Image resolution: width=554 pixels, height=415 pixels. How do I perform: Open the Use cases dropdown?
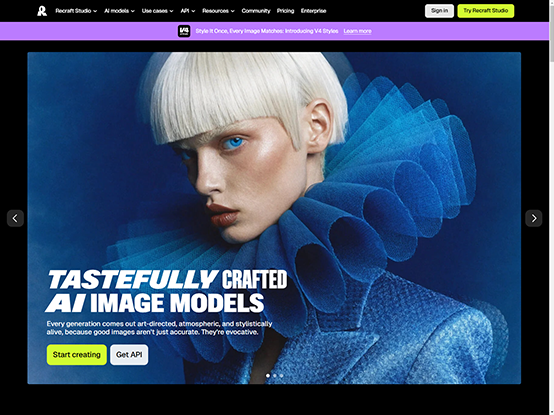click(x=158, y=11)
